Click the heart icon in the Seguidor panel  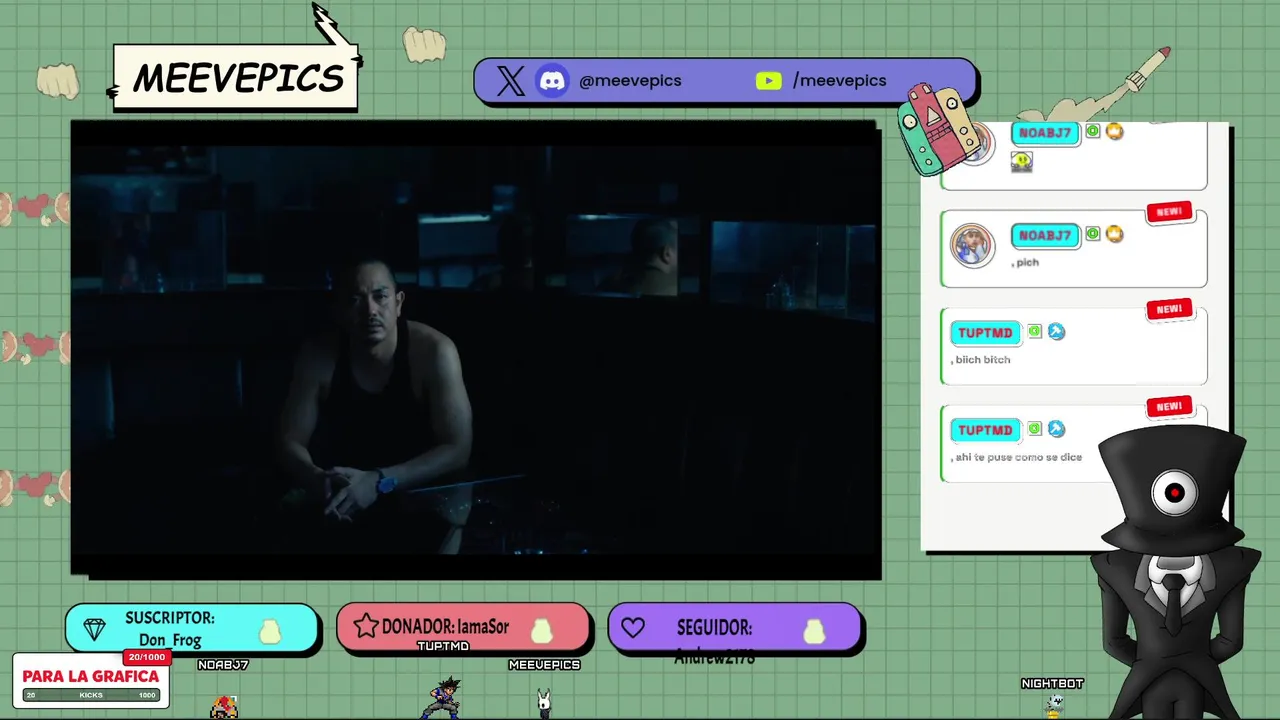pyautogui.click(x=633, y=629)
